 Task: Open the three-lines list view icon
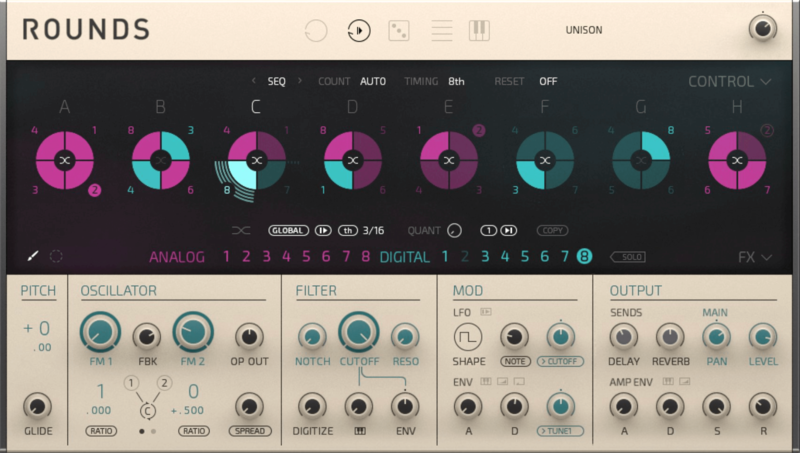(x=442, y=31)
